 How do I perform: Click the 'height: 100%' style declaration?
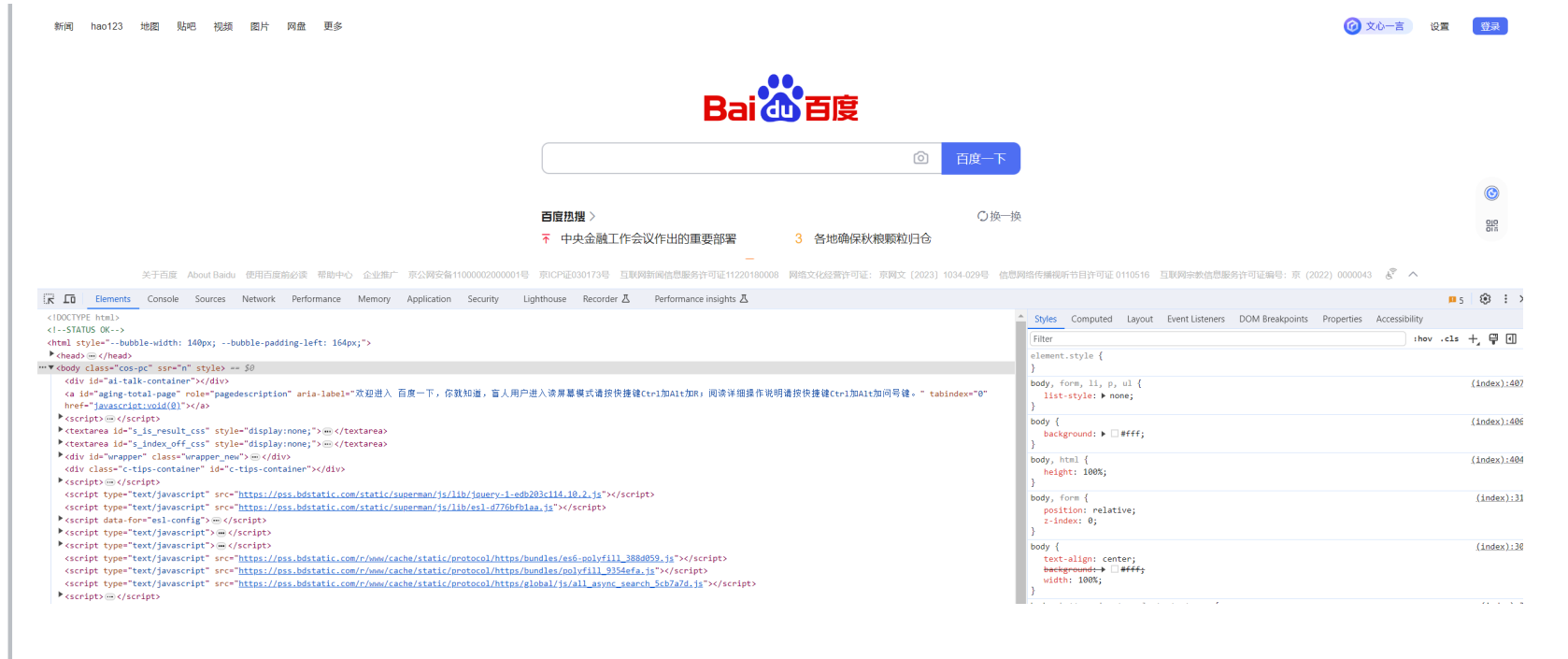[1076, 472]
